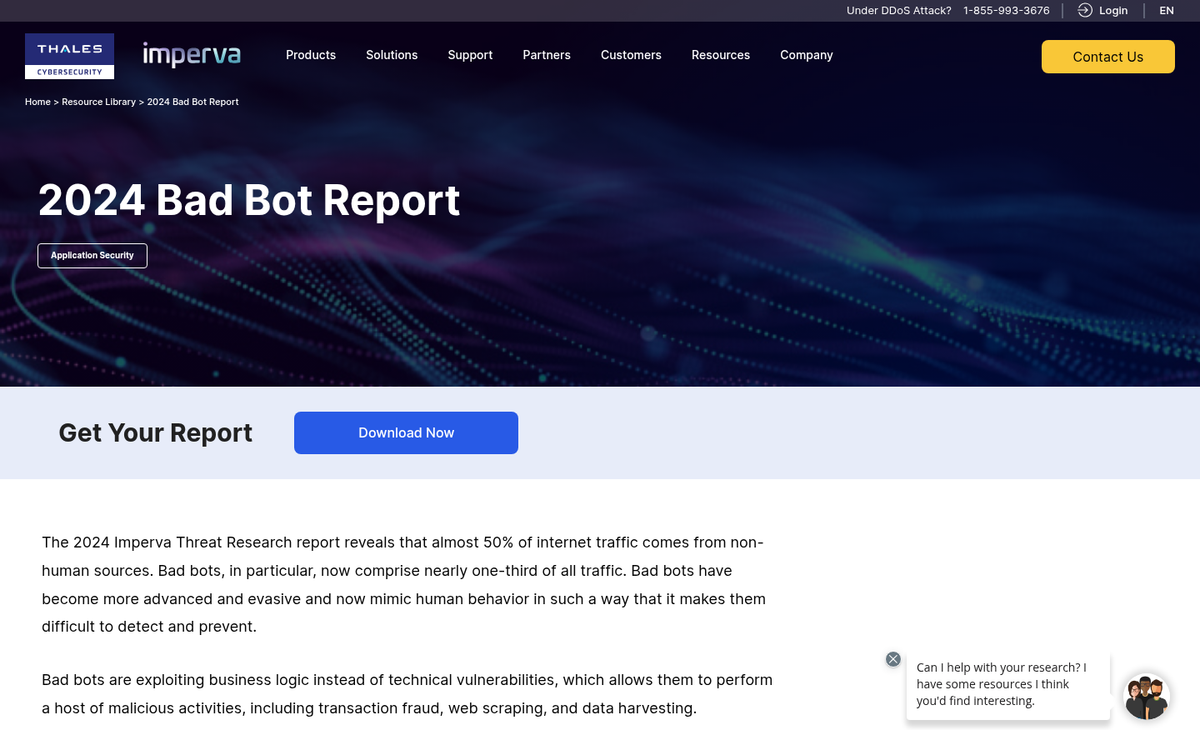Open the Resource Library breadcrumb
Image resolution: width=1200 pixels, height=750 pixels.
[99, 101]
